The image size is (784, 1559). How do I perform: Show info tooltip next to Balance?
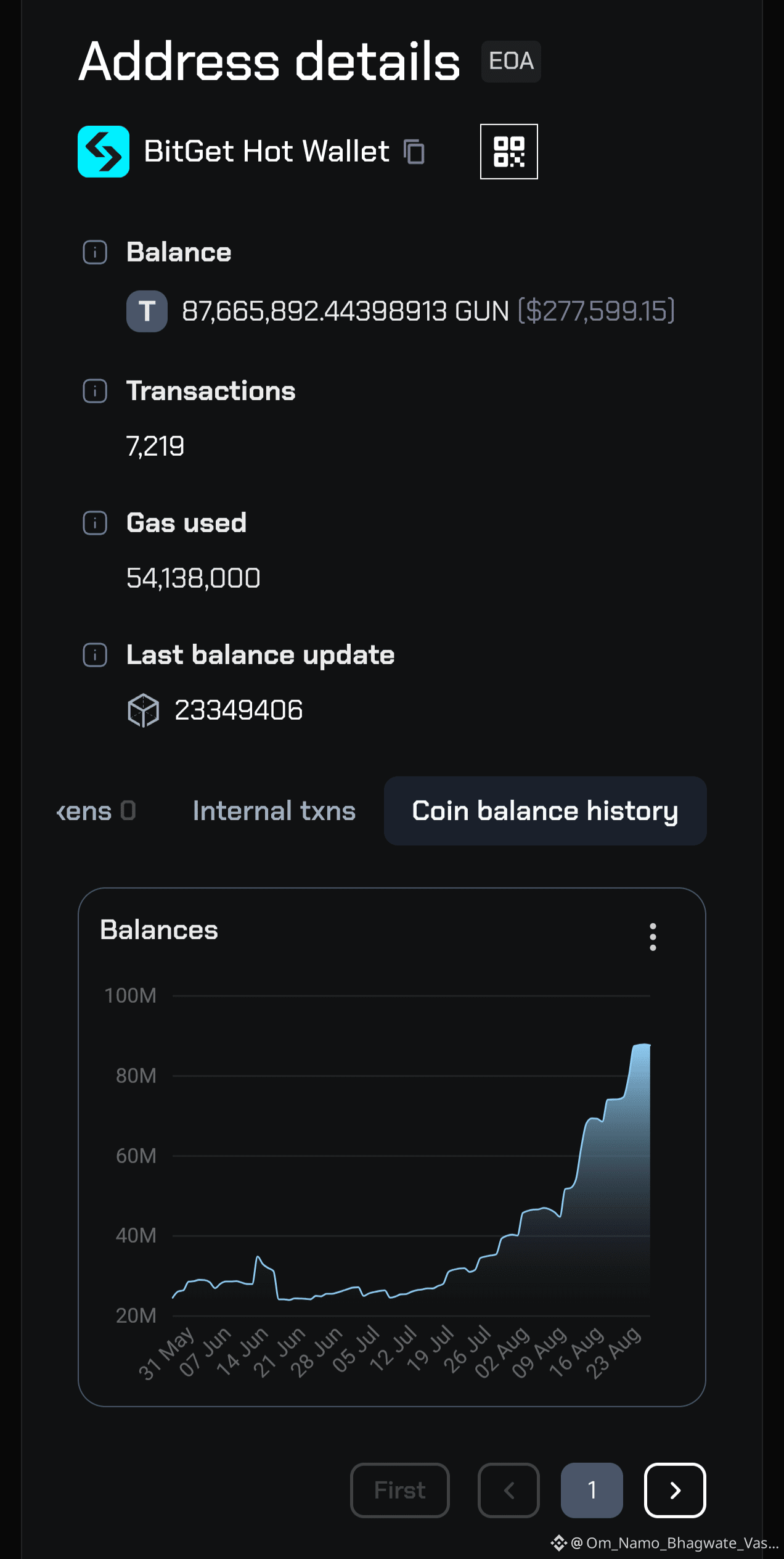(x=95, y=252)
